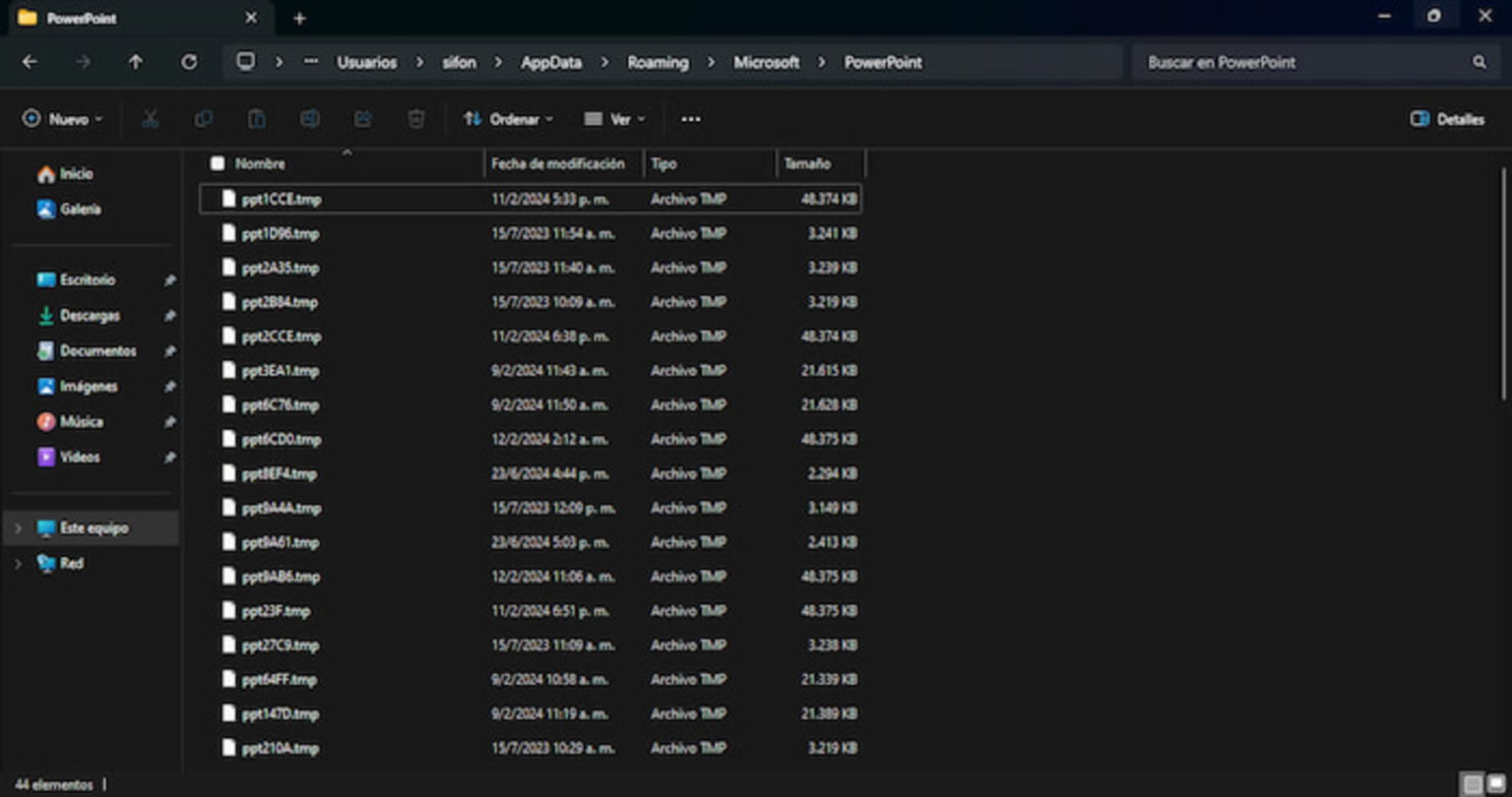1512x797 pixels.
Task: Toggle the Detalles pane
Action: tap(1447, 119)
